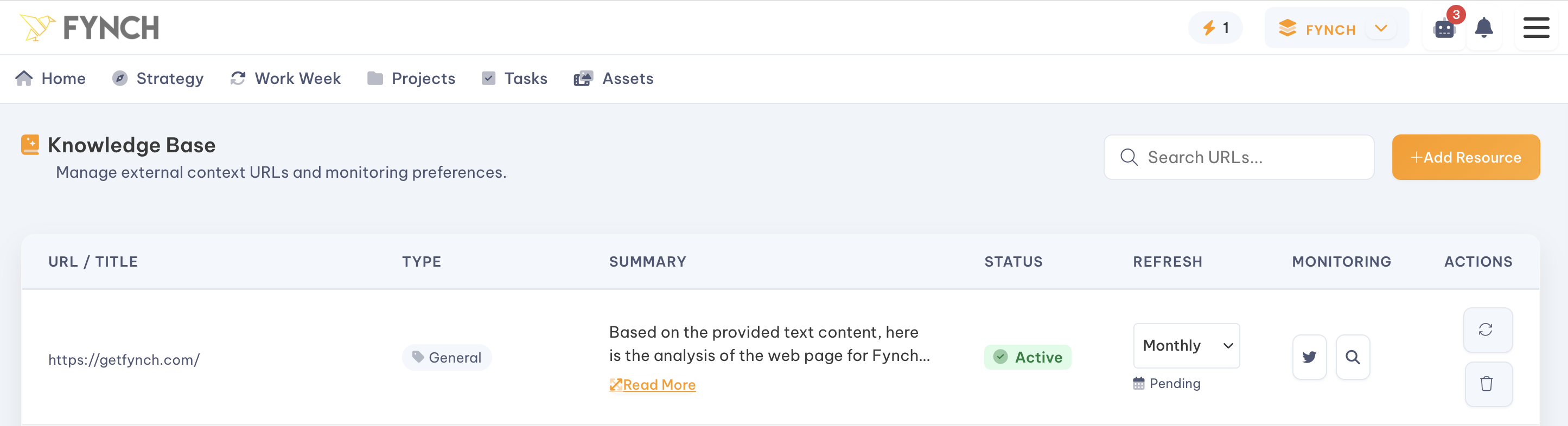1568x426 pixels.
Task: Open the notifications bell
Action: pyautogui.click(x=1484, y=28)
